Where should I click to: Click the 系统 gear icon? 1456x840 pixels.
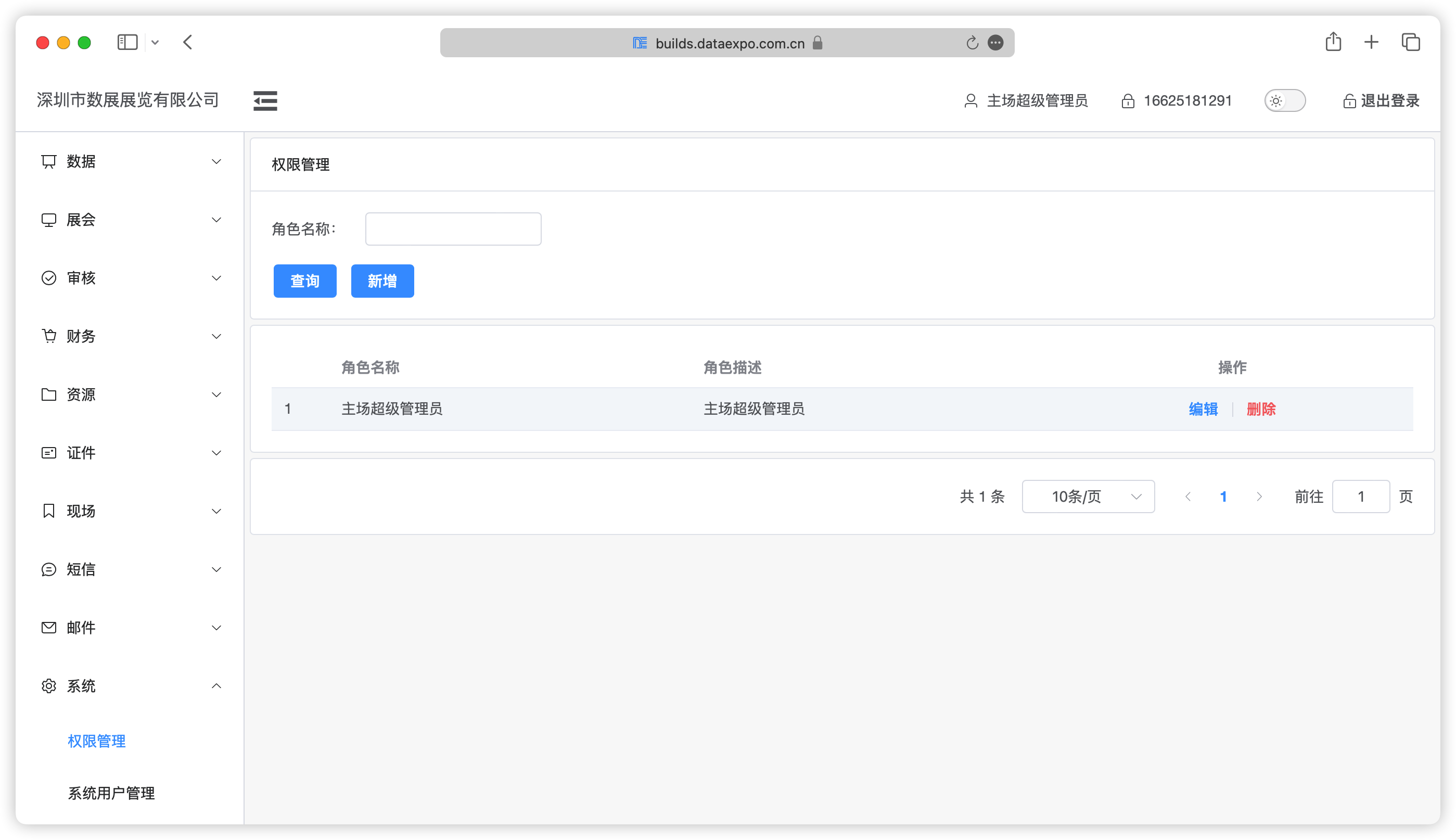point(49,686)
